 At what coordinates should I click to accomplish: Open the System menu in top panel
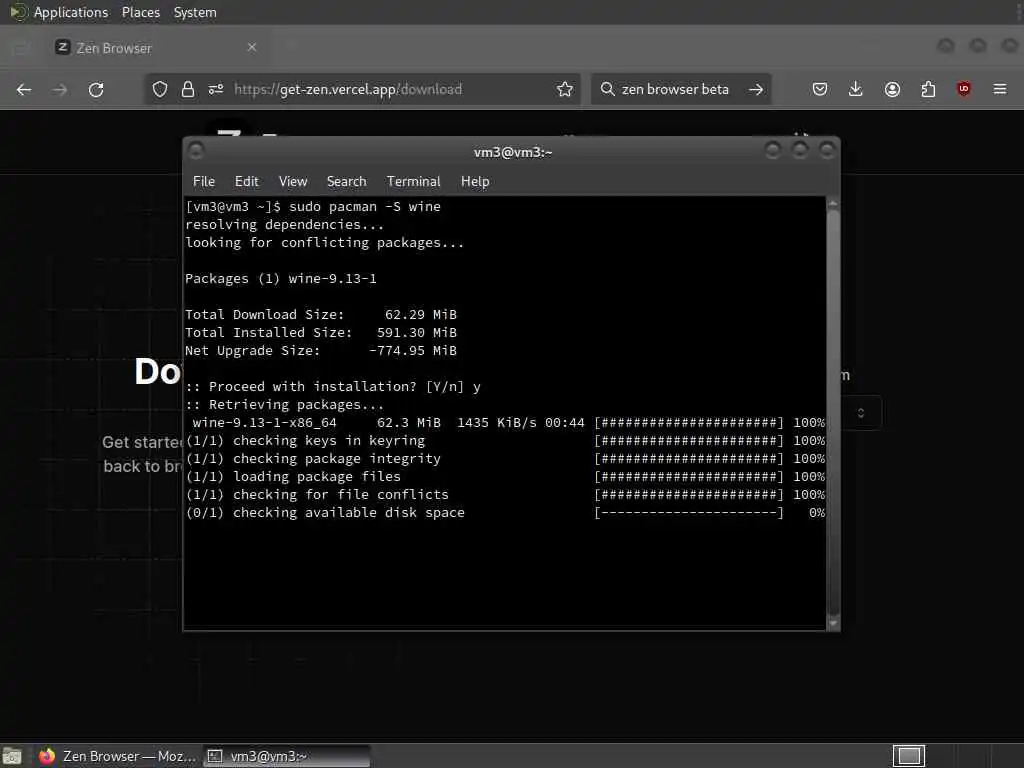(195, 12)
